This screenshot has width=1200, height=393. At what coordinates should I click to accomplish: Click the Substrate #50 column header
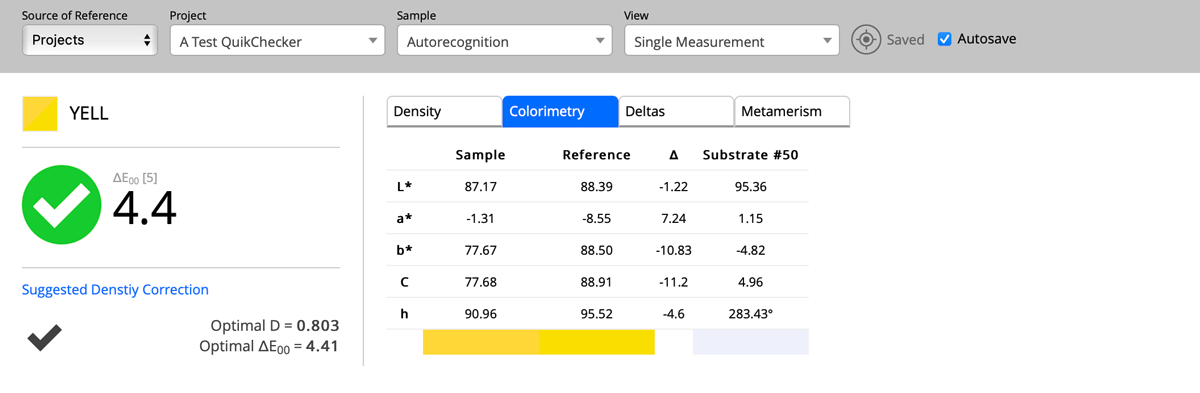[750, 155]
